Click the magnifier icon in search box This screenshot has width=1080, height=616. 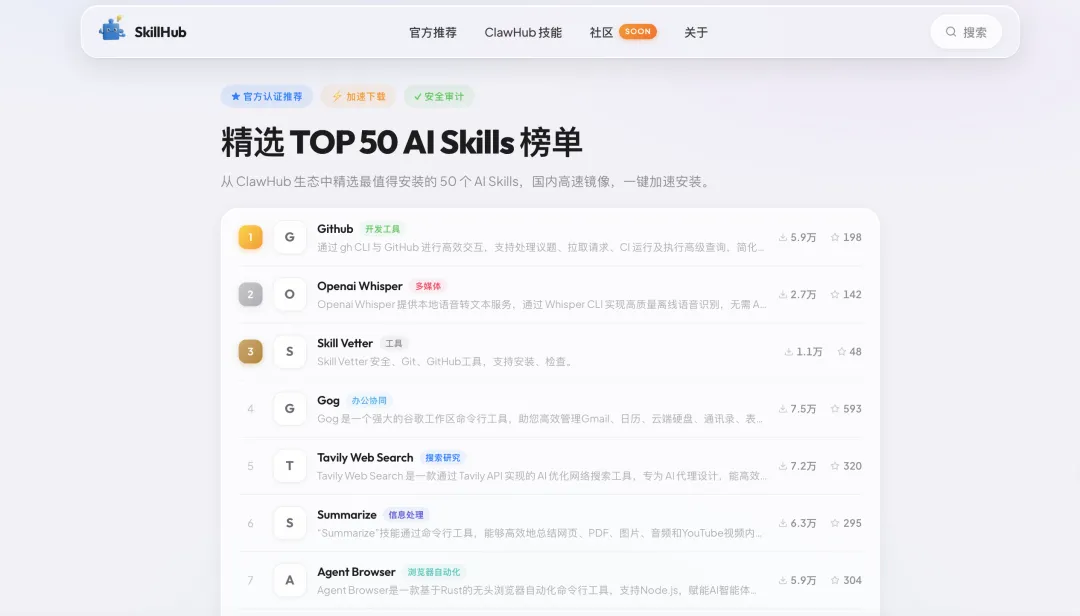tap(951, 32)
